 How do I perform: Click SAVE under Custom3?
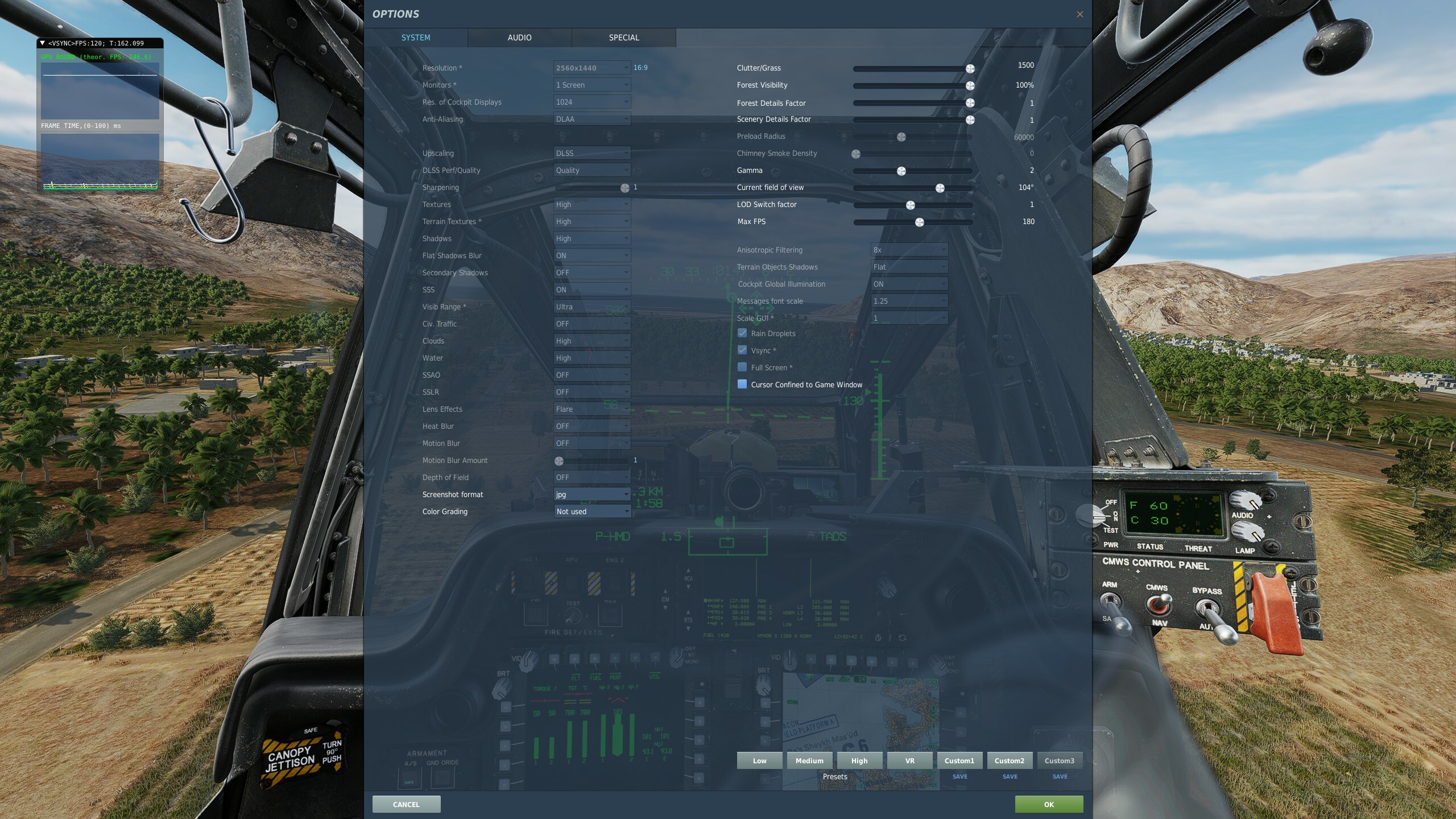point(1060,777)
